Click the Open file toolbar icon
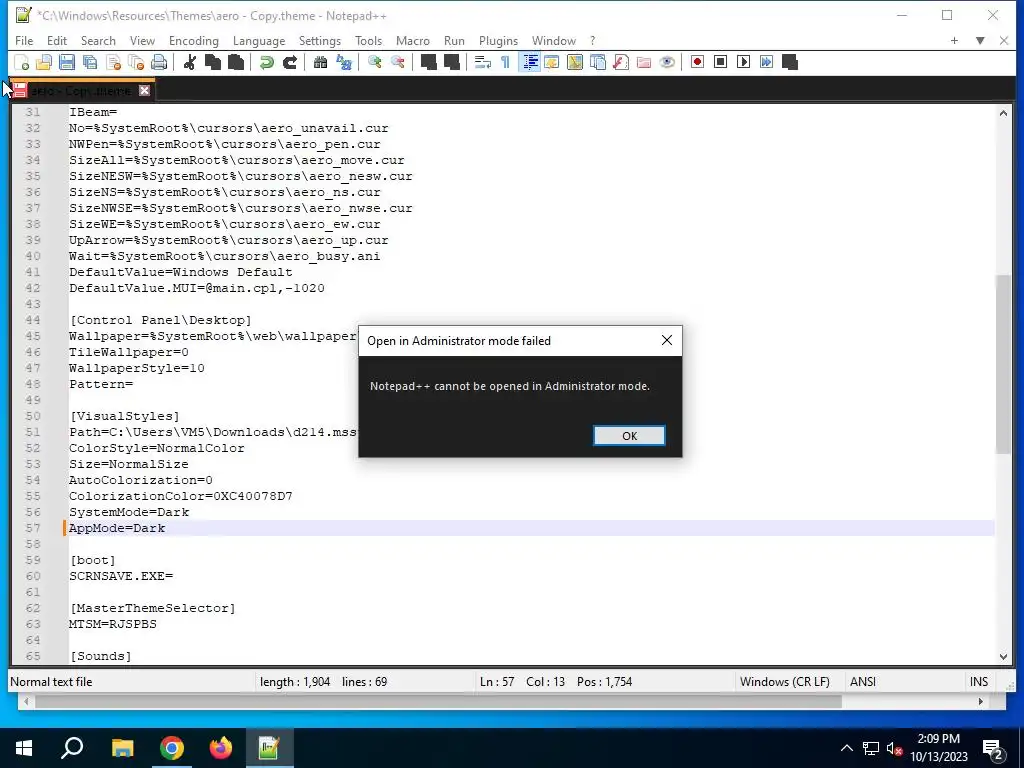Screen dimensions: 1024x768 tap(44, 62)
